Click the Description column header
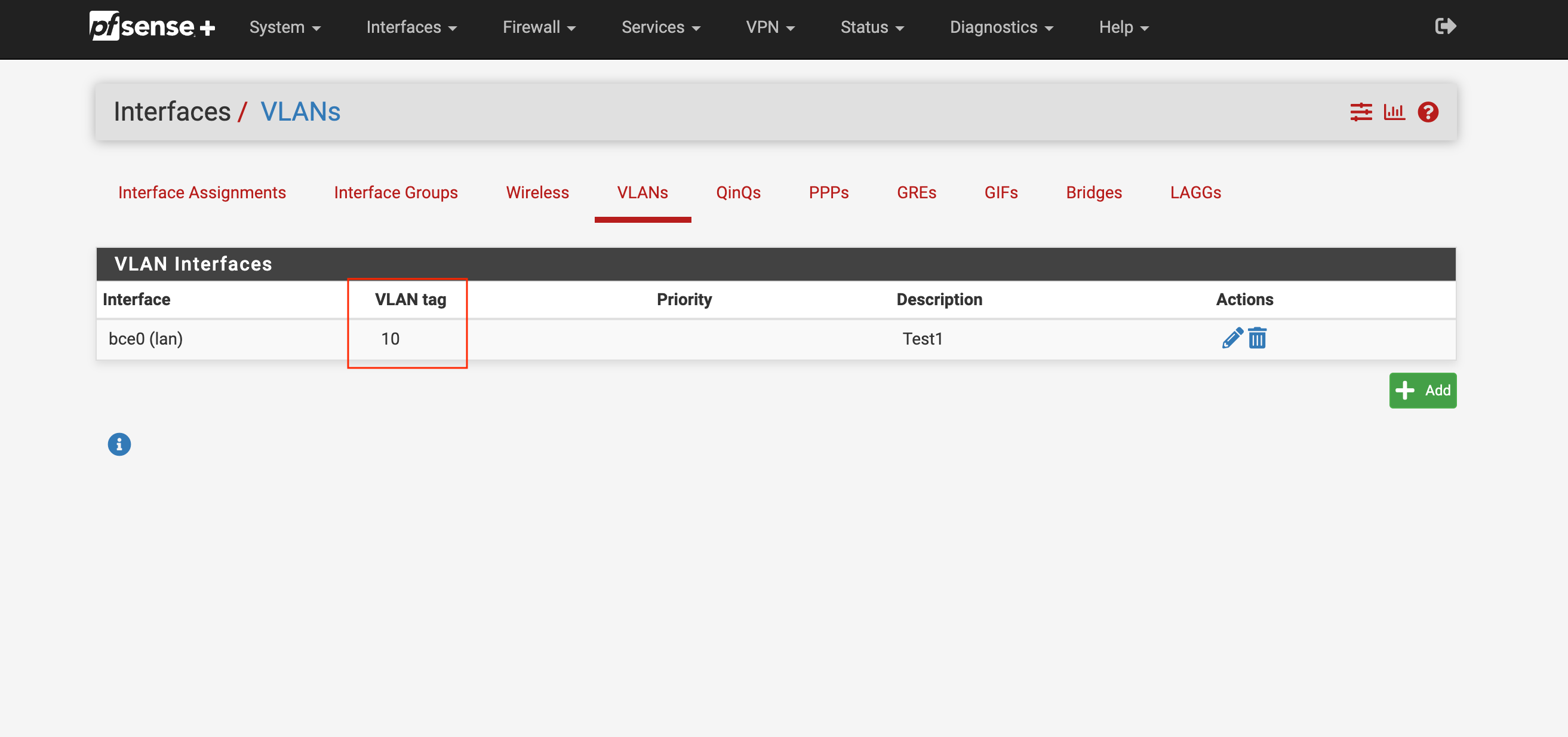The height and width of the screenshot is (737, 1568). coord(939,299)
